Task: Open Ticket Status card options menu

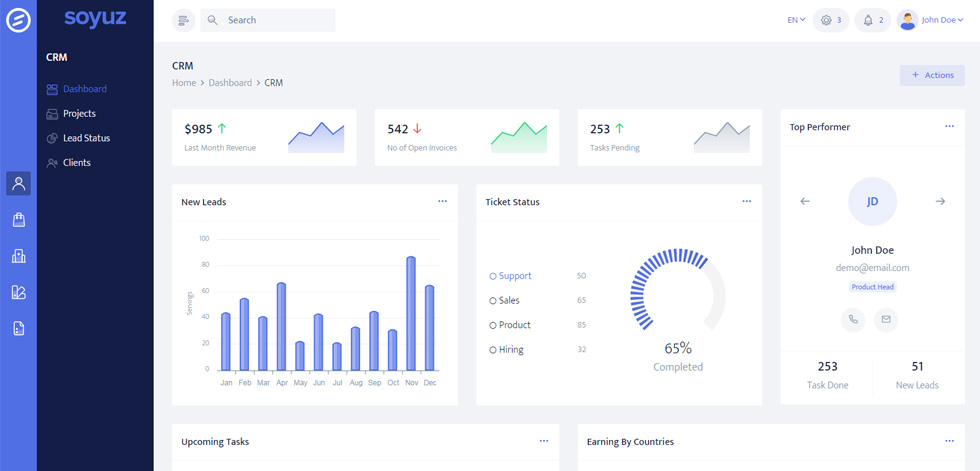Action: pyautogui.click(x=747, y=201)
